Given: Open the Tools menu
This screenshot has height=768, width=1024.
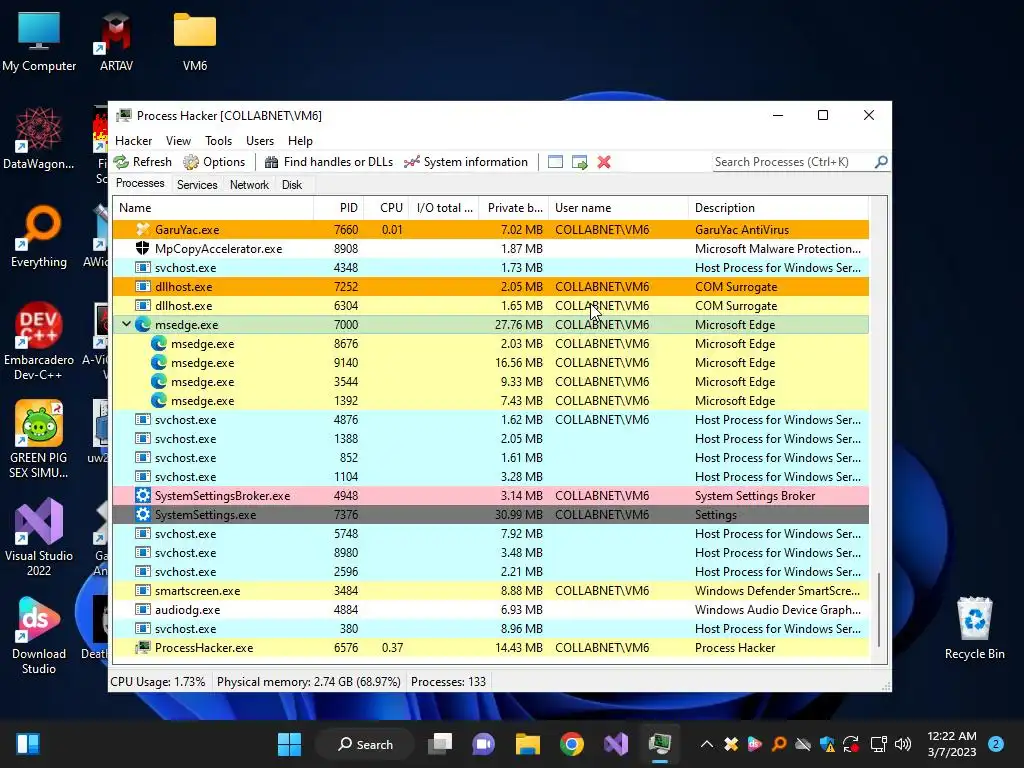Looking at the screenshot, I should click(218, 140).
